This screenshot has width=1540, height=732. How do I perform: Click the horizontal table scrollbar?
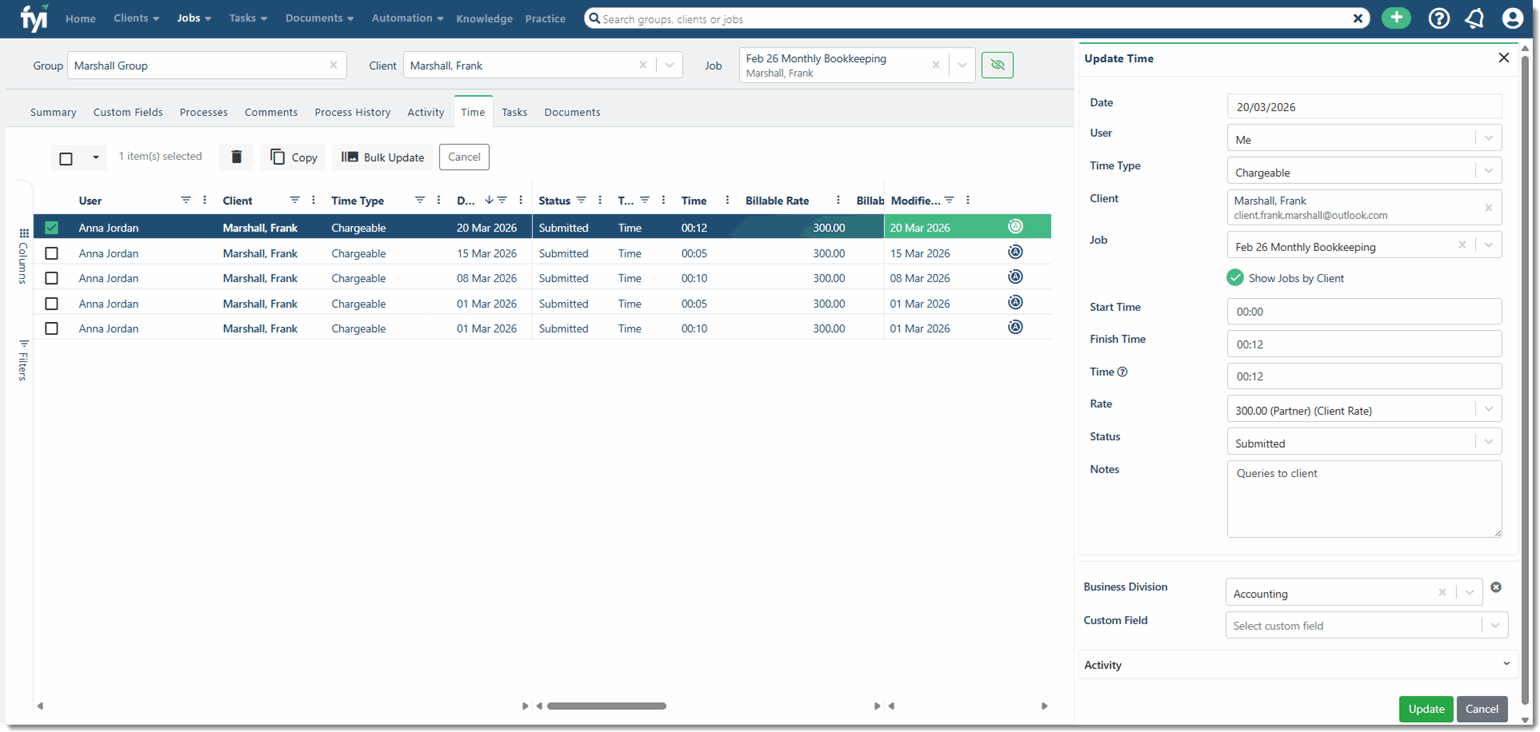pyautogui.click(x=606, y=706)
